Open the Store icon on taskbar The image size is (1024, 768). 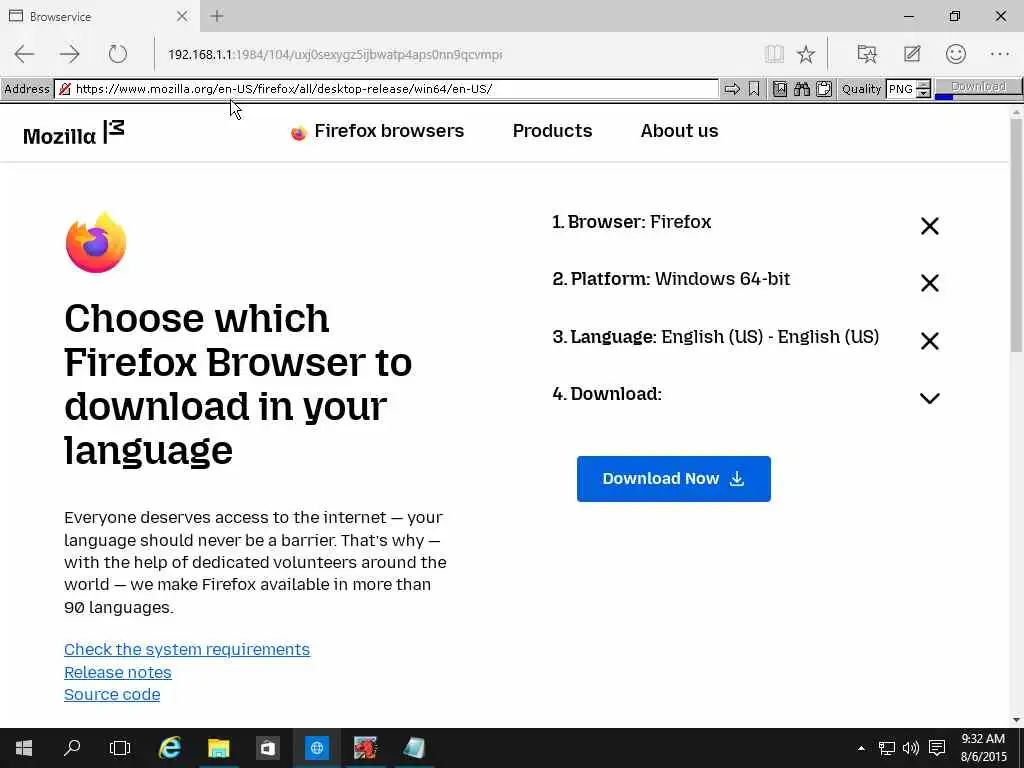tap(268, 748)
